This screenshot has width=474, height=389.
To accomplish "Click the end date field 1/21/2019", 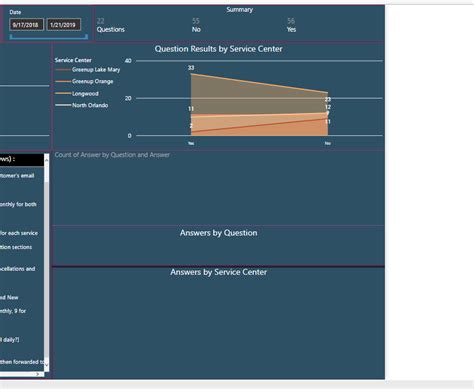I will coord(63,25).
